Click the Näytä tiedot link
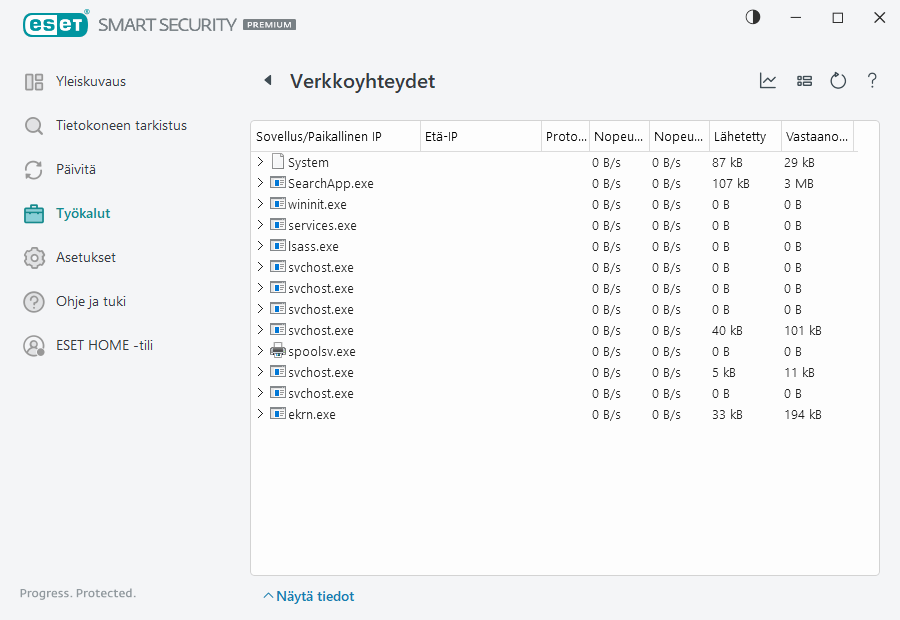 pyautogui.click(x=308, y=597)
